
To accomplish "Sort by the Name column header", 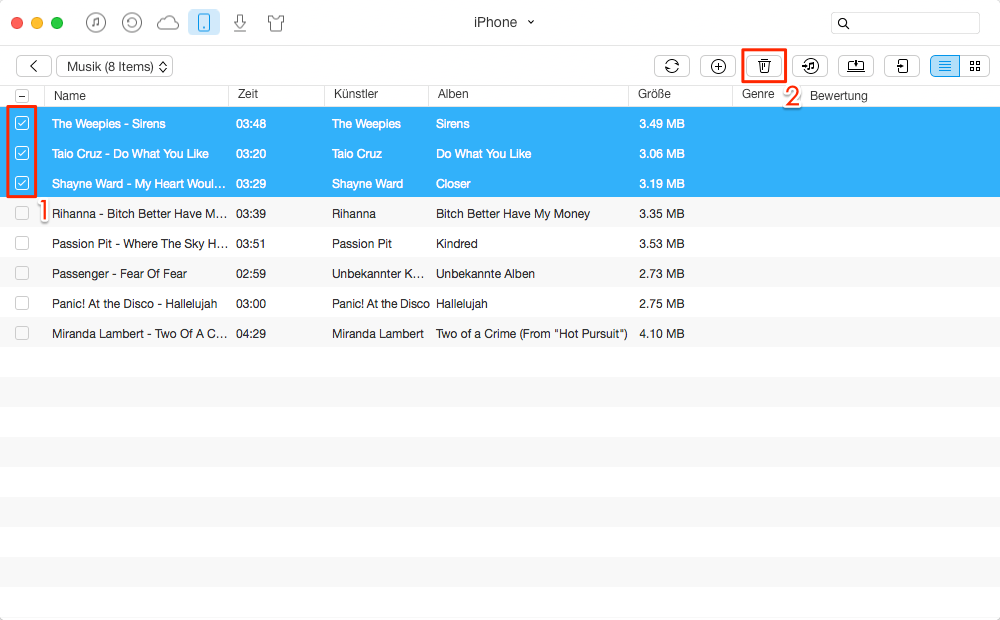I will click(70, 96).
